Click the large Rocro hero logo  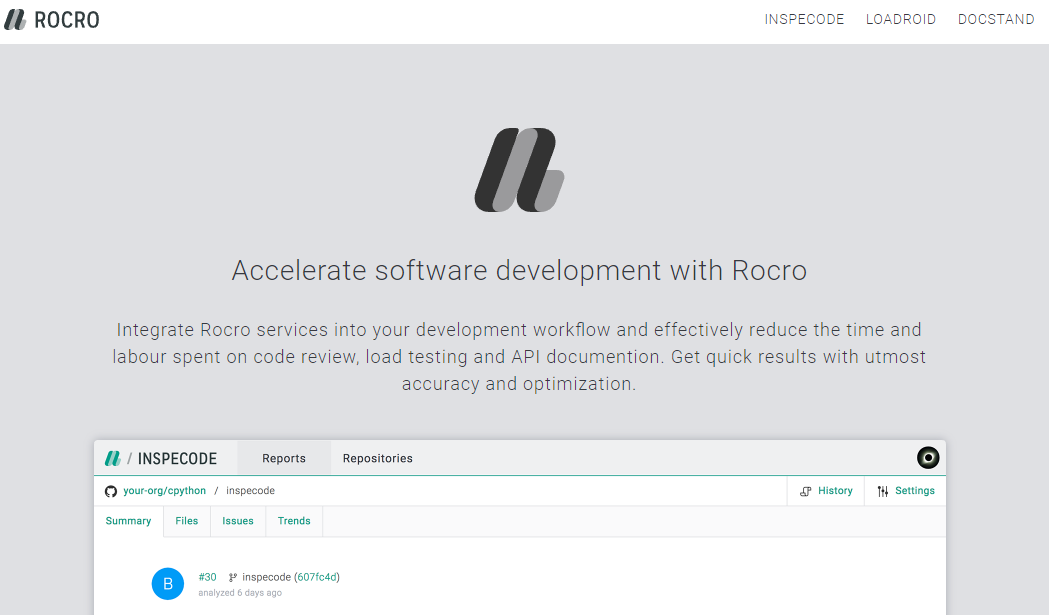click(519, 170)
